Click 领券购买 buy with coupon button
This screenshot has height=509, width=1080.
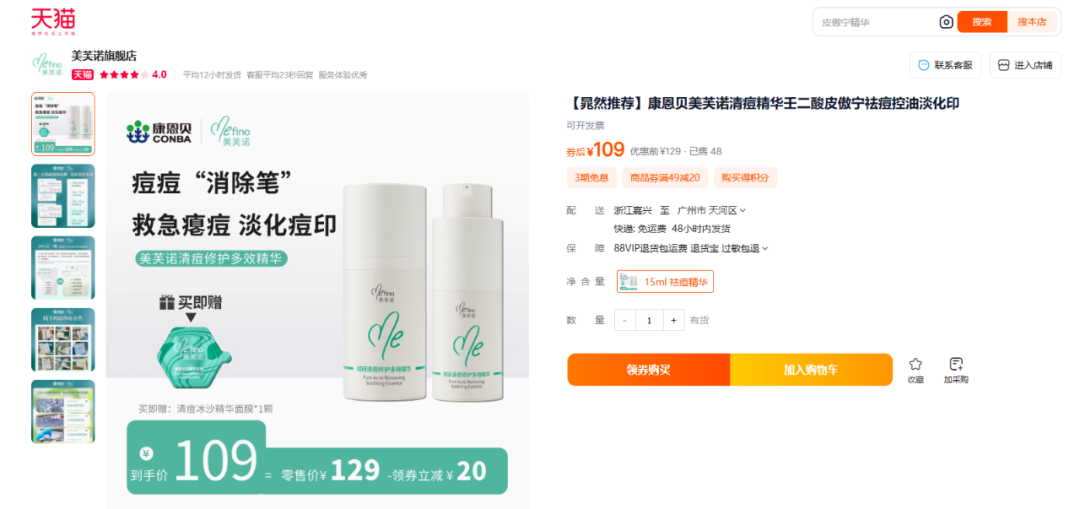tap(648, 369)
